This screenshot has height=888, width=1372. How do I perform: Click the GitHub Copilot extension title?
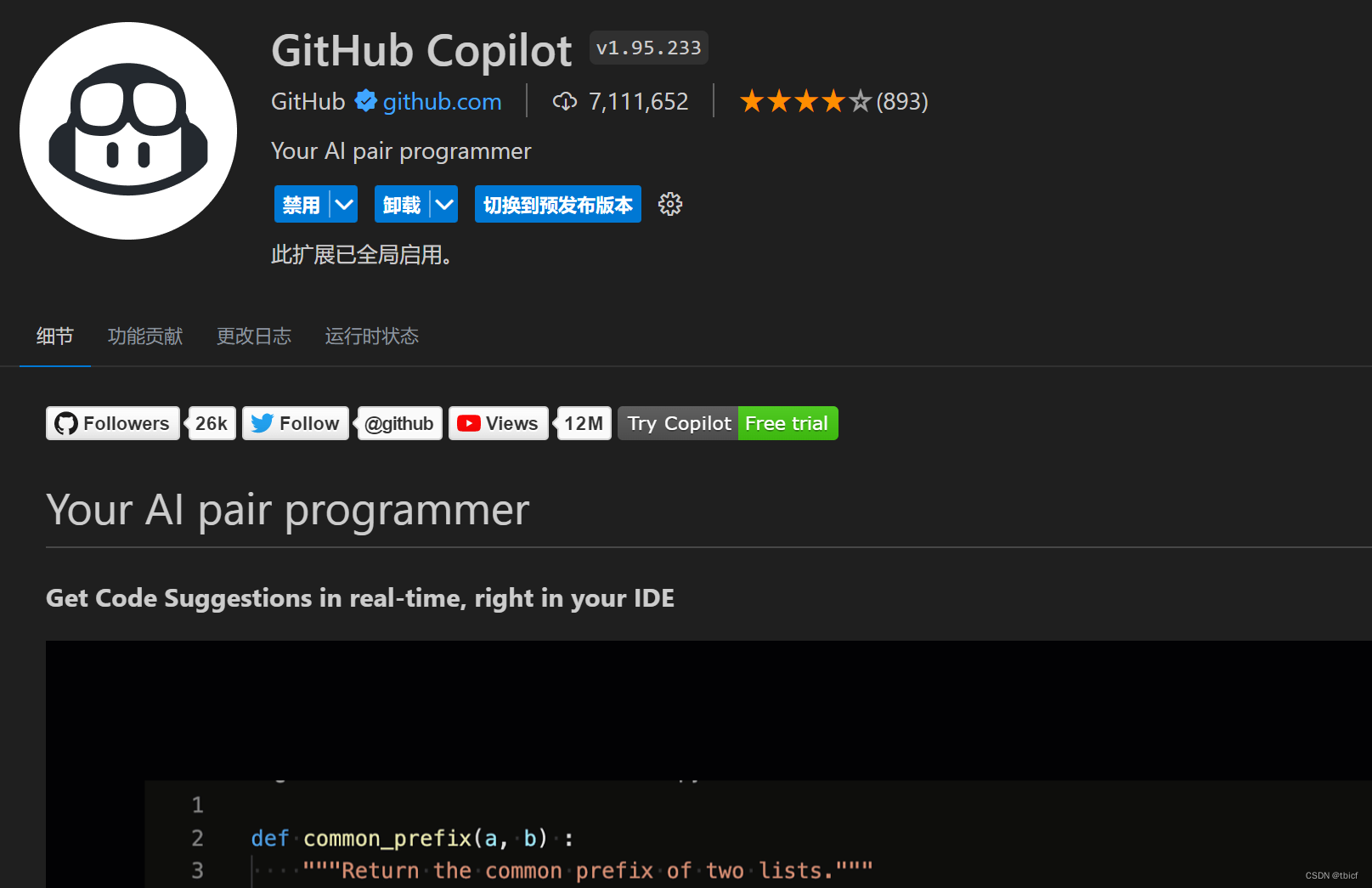(421, 50)
